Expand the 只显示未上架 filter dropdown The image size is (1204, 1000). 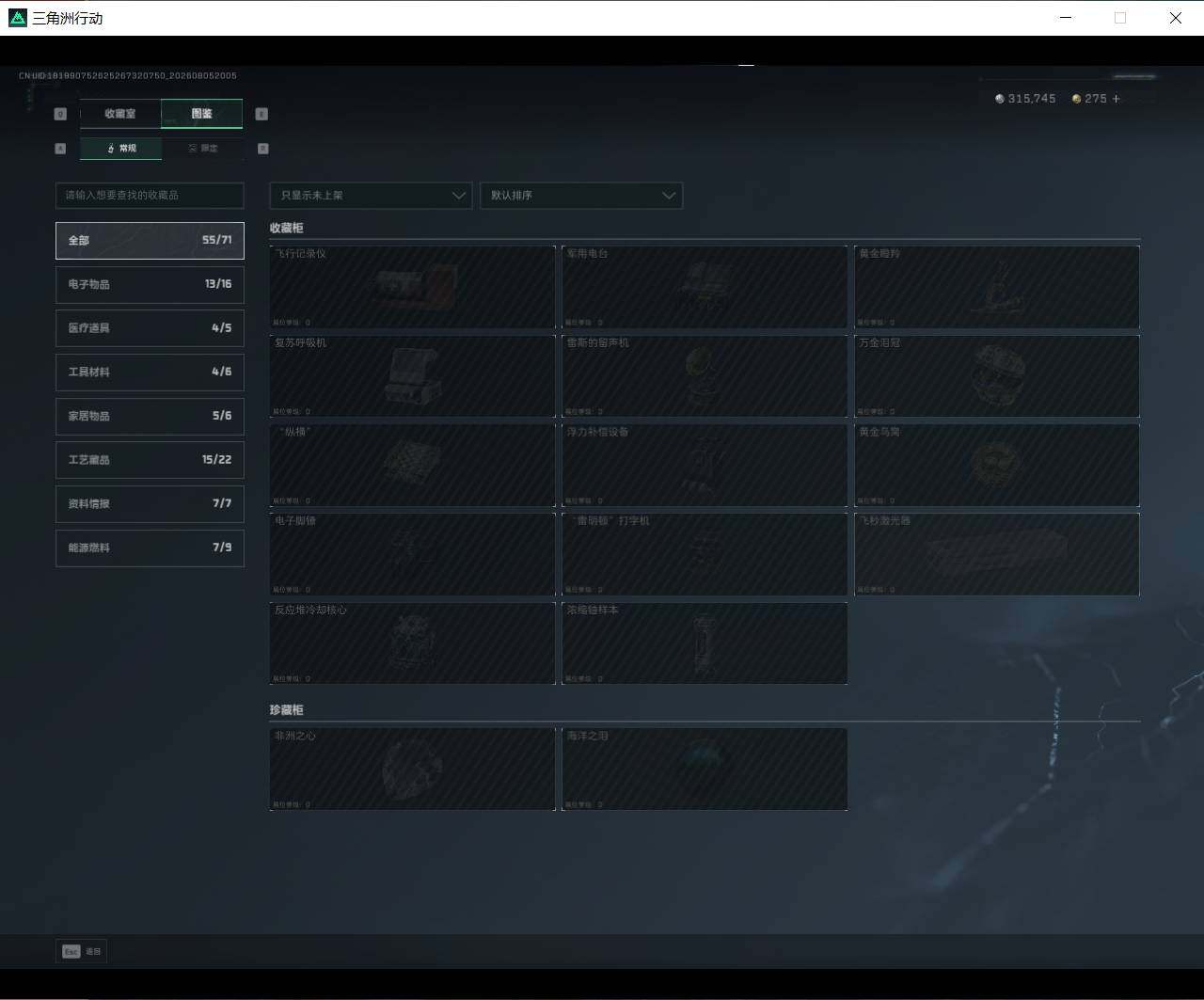tap(371, 196)
